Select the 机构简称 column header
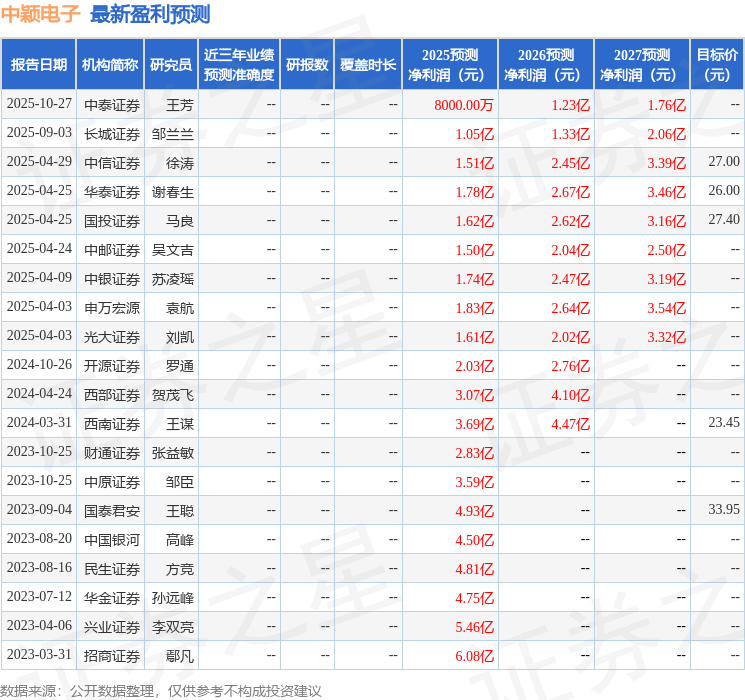Image resolution: width=745 pixels, height=700 pixels. pos(110,64)
